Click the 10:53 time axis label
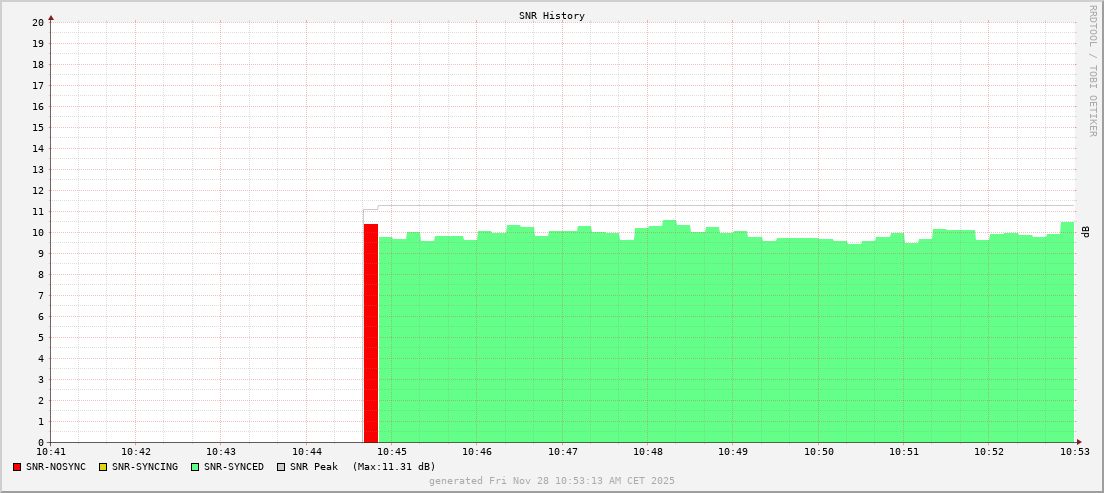1104x493 pixels. pos(1074,452)
